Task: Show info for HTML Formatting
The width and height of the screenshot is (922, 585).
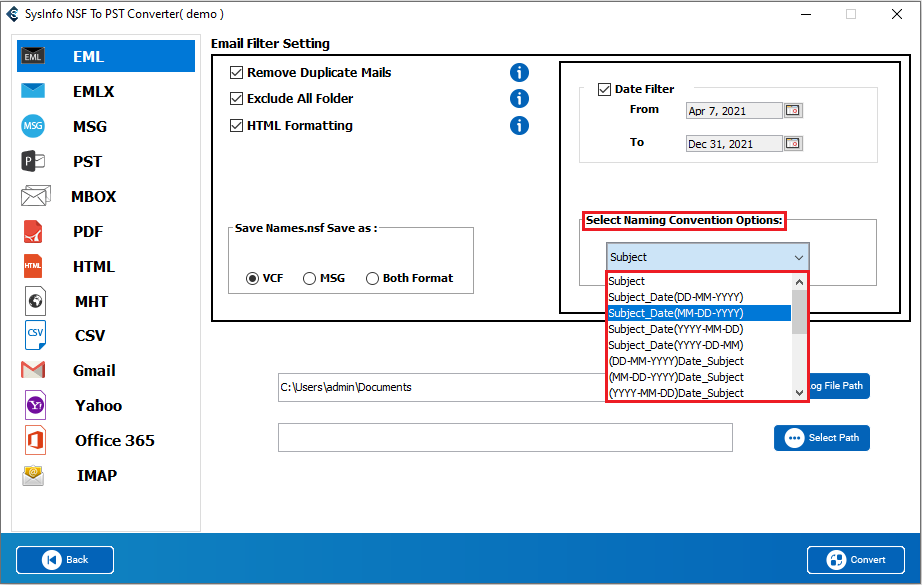Action: click(519, 125)
